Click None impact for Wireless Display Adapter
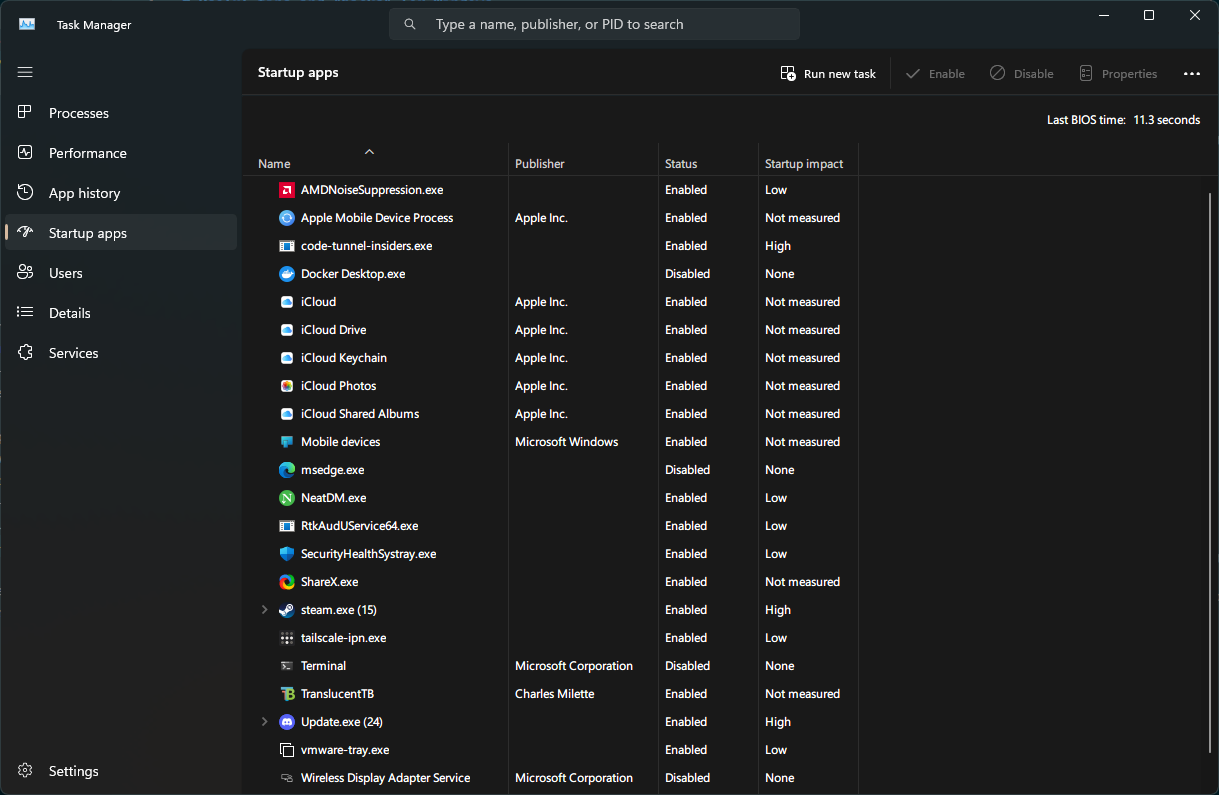The height and width of the screenshot is (795, 1219). tap(780, 778)
